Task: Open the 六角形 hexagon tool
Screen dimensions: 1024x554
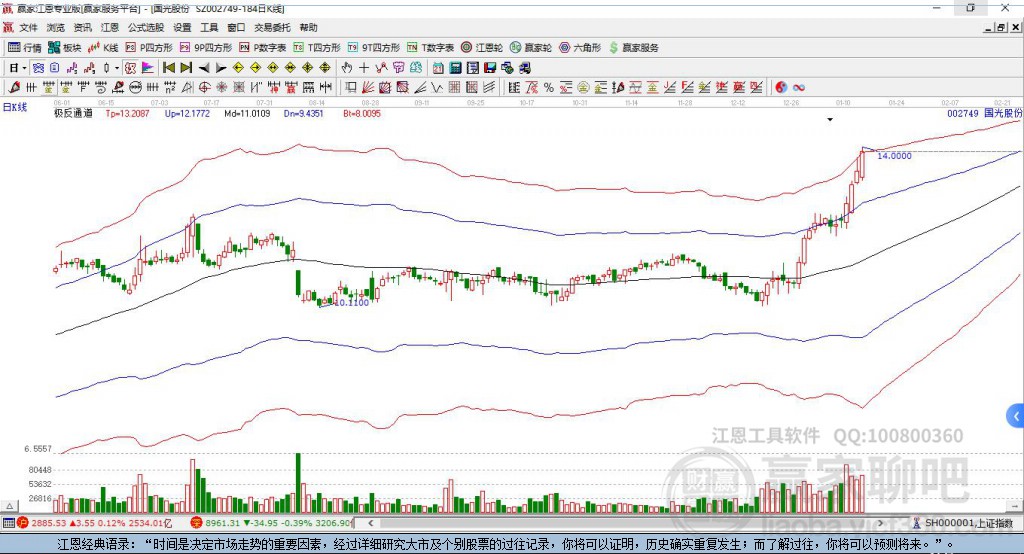Action: (x=580, y=48)
